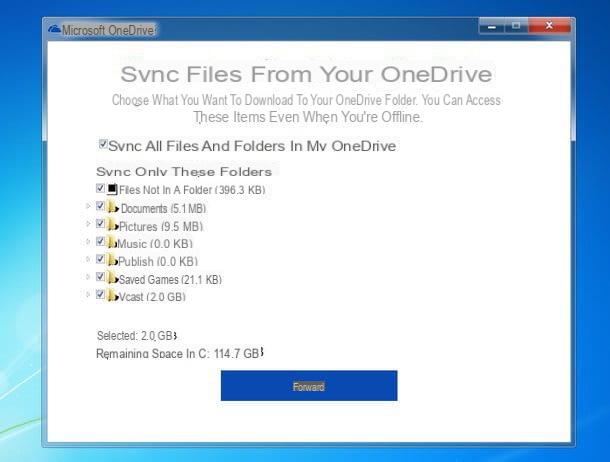Select the 'Documents (5.1 MB)' label

[163, 209]
